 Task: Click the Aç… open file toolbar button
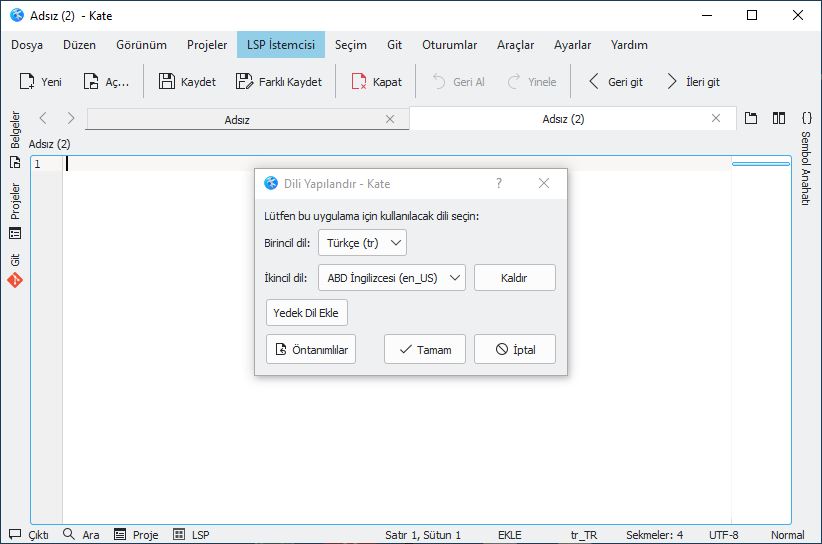click(x=106, y=82)
